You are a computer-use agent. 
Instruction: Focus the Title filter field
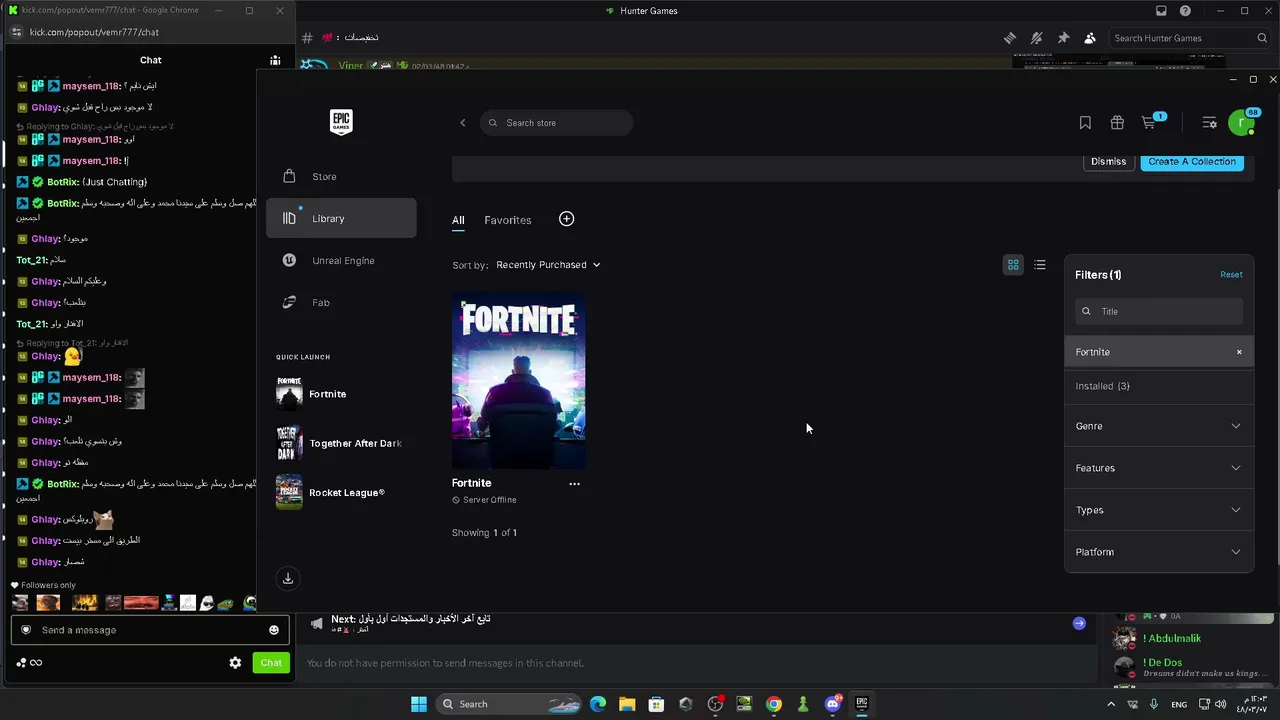click(x=1159, y=311)
